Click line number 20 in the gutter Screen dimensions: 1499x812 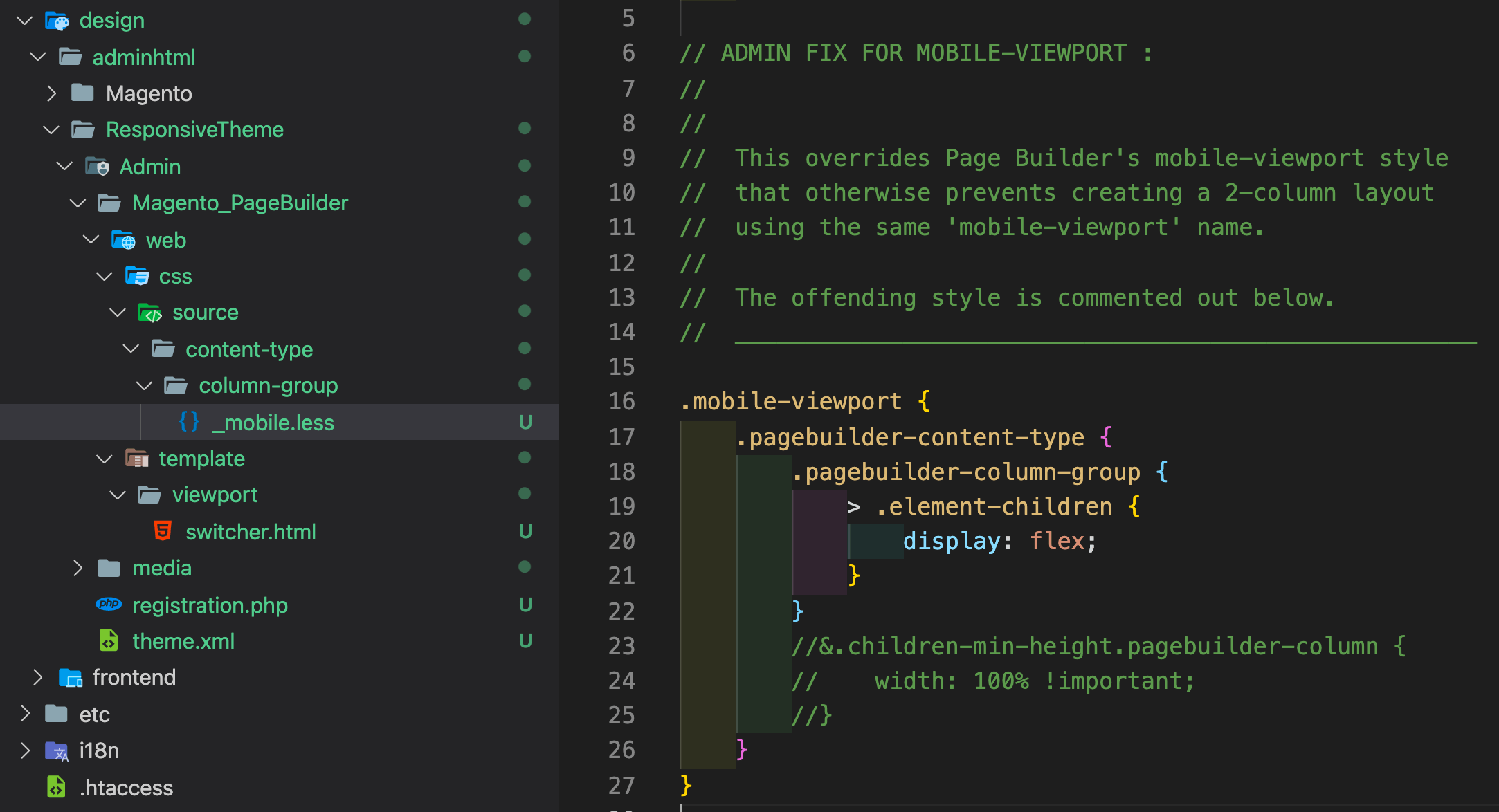coord(621,541)
